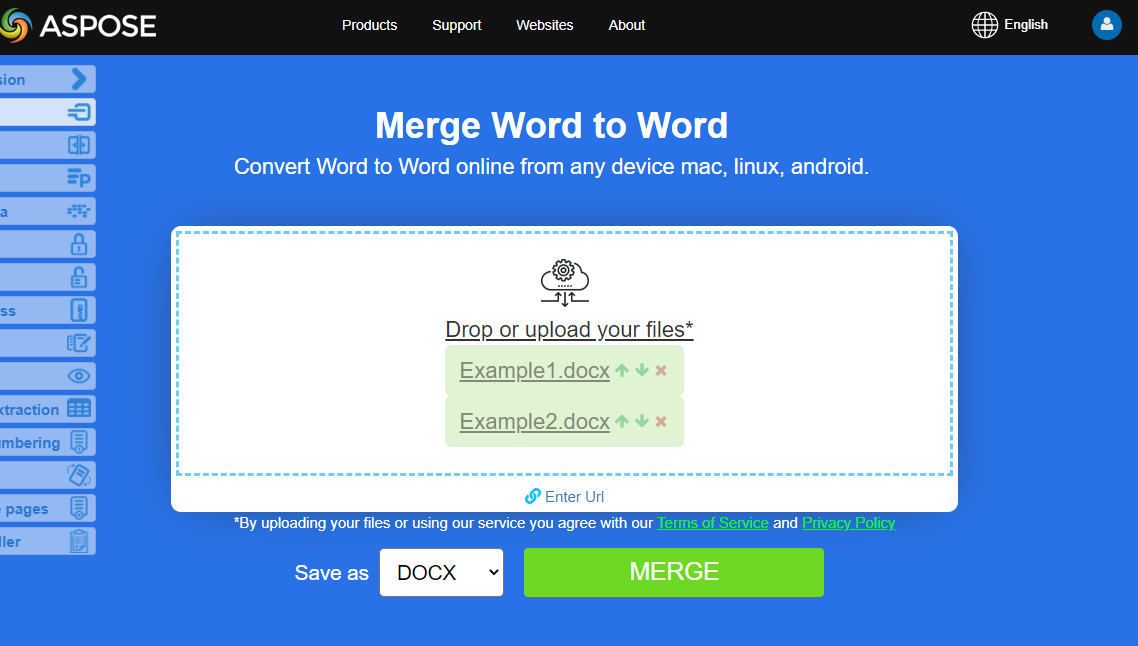Remove Example1.docx from the file list

(661, 371)
